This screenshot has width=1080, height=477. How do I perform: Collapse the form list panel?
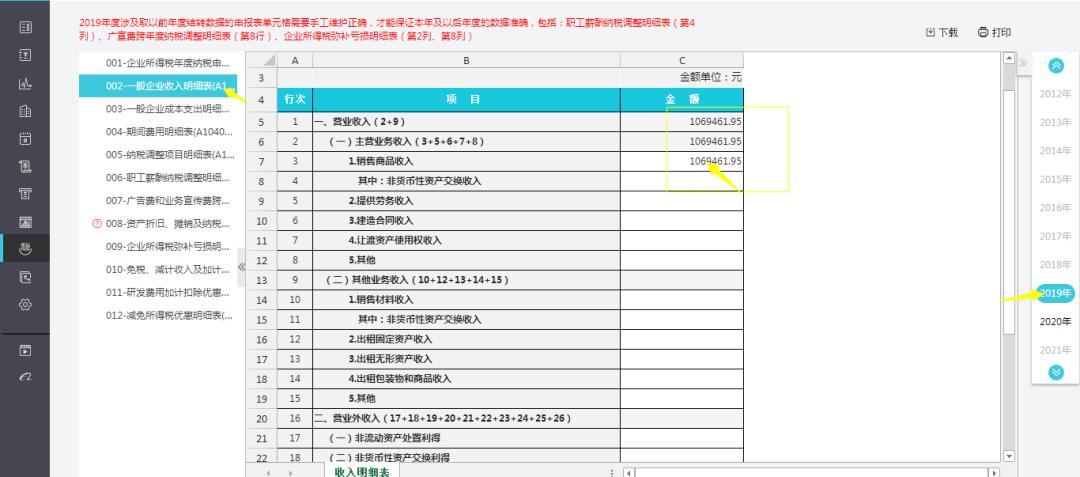241,266
